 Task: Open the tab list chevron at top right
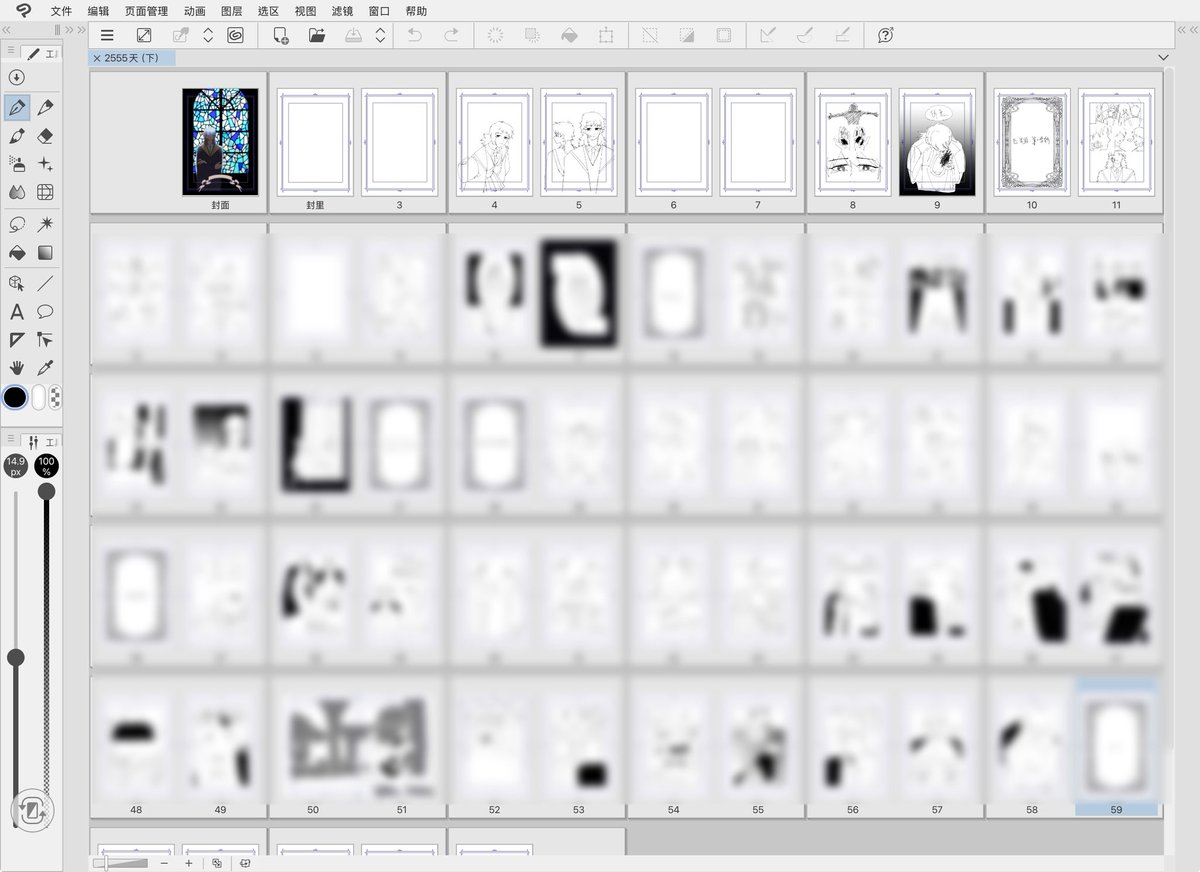[x=1163, y=58]
